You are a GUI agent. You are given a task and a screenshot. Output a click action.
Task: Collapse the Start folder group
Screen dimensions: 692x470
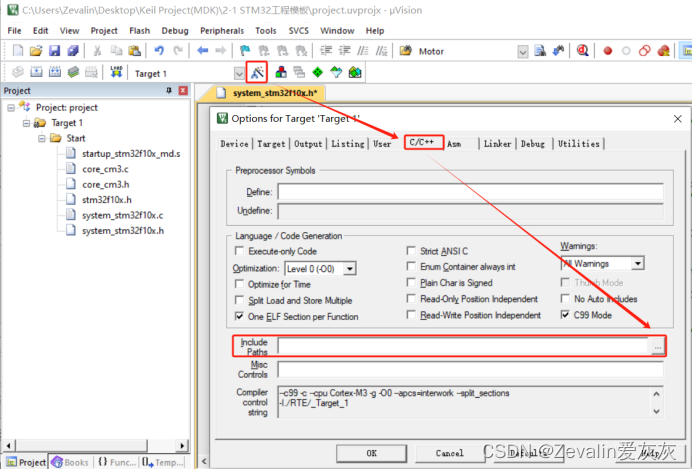tap(41, 139)
